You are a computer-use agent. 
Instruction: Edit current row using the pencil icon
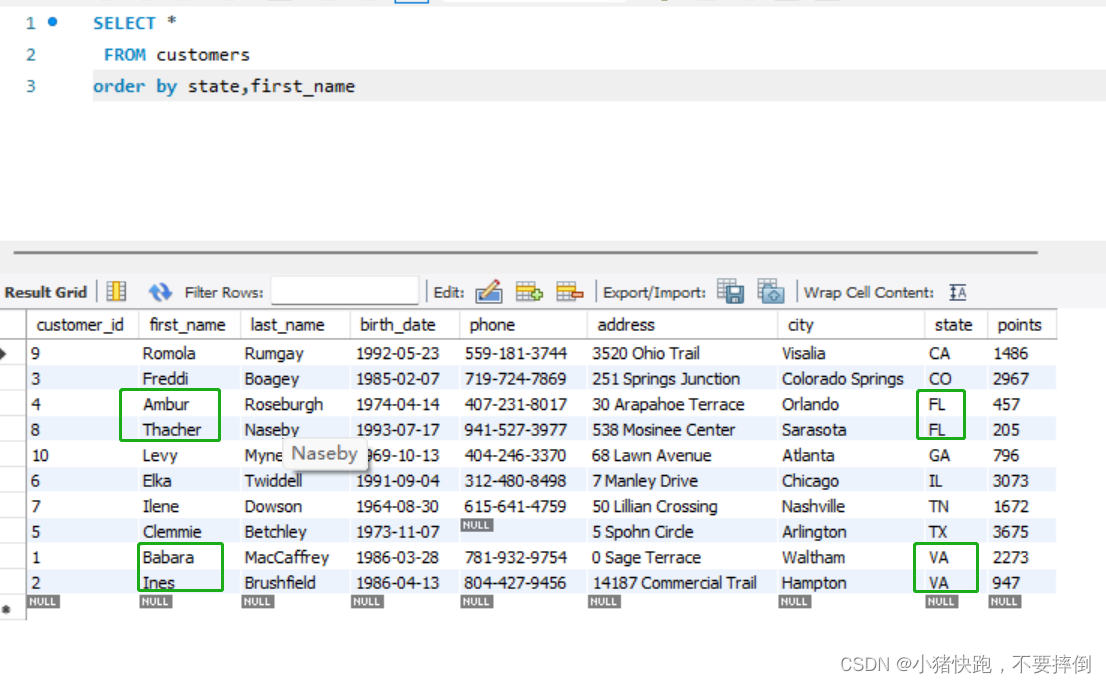(x=489, y=292)
